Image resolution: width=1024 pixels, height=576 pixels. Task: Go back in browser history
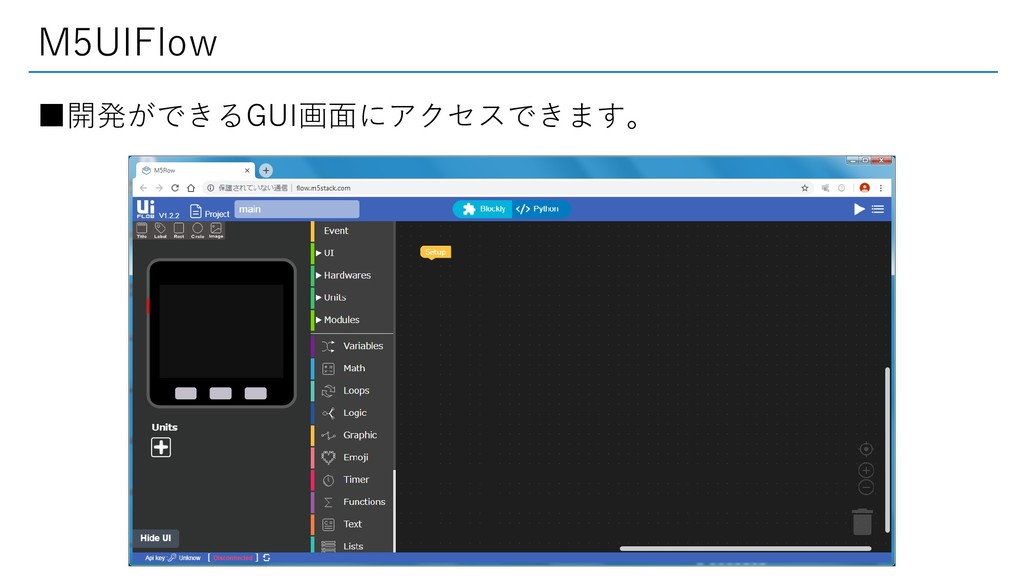click(x=143, y=187)
